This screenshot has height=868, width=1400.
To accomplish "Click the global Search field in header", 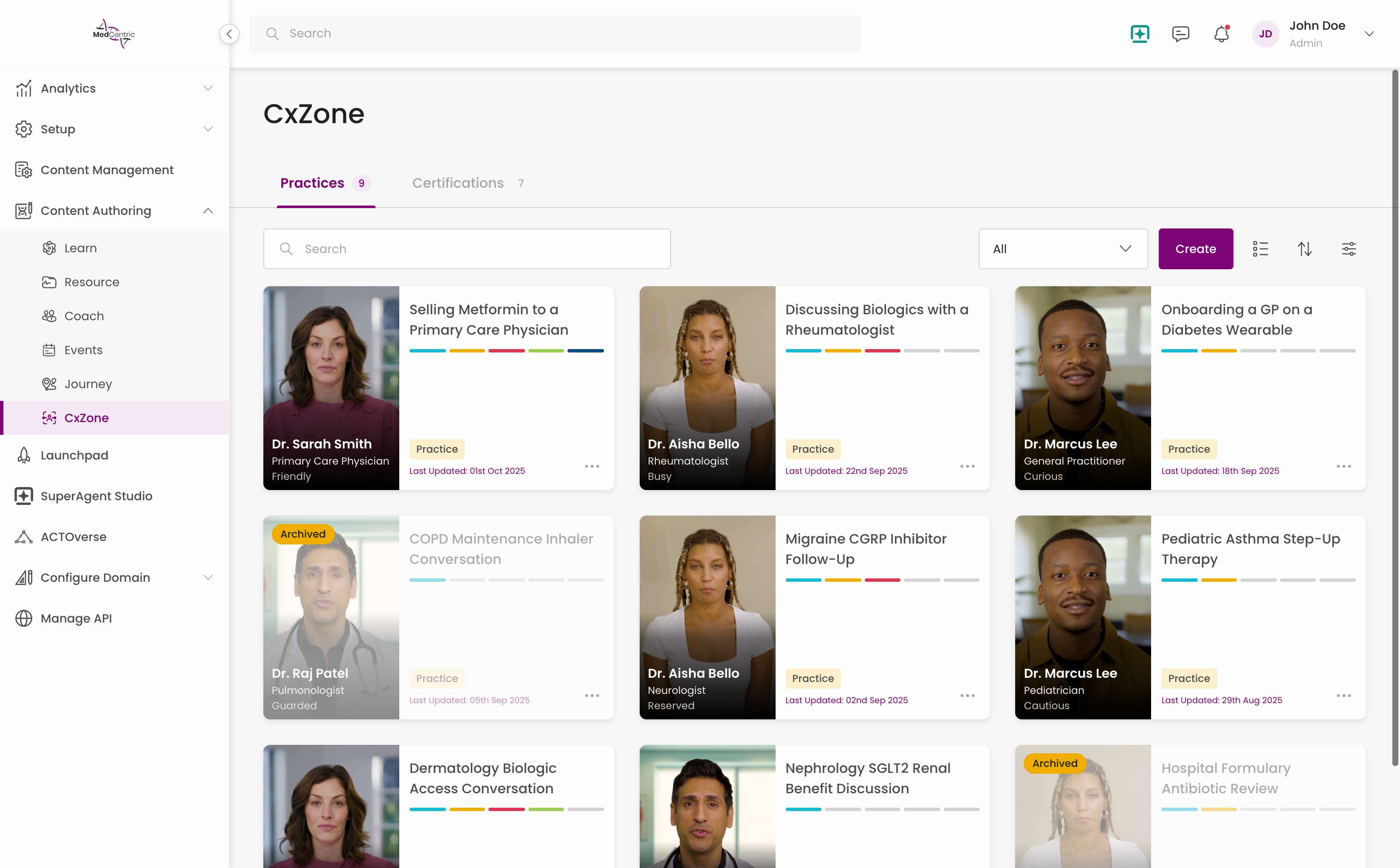I will click(x=555, y=34).
